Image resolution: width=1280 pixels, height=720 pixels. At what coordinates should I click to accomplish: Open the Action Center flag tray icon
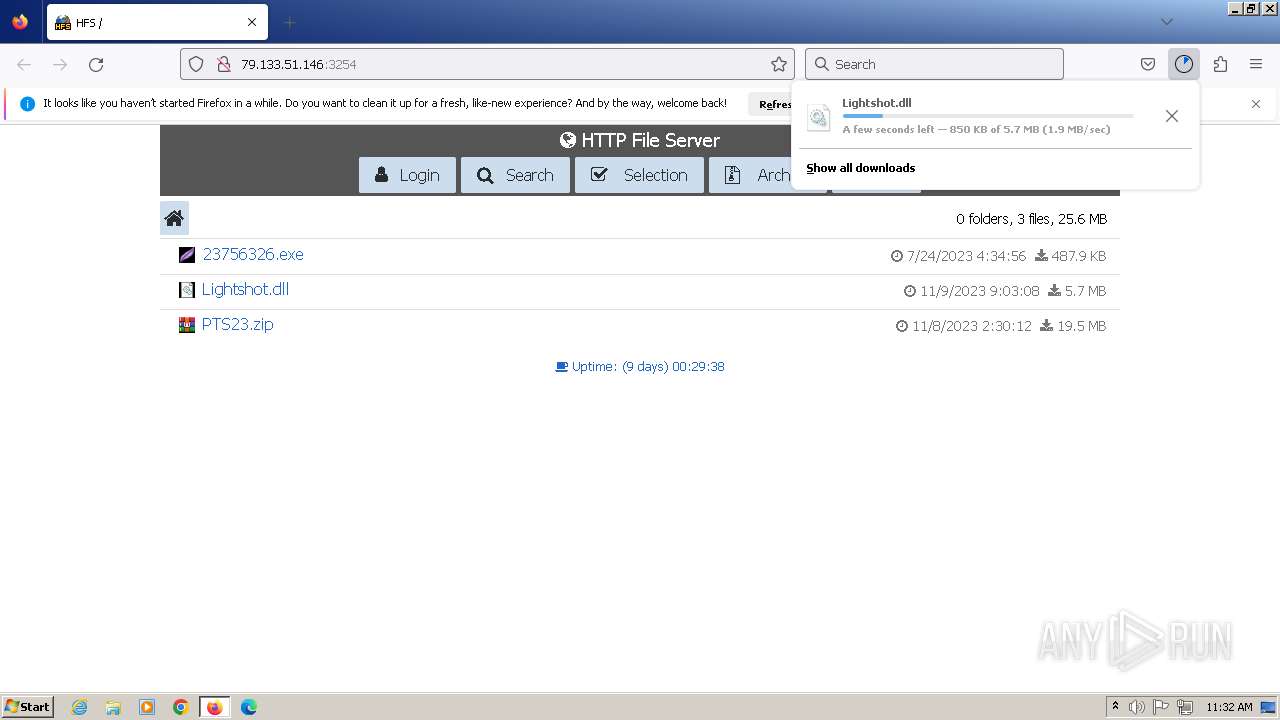(x=1161, y=707)
